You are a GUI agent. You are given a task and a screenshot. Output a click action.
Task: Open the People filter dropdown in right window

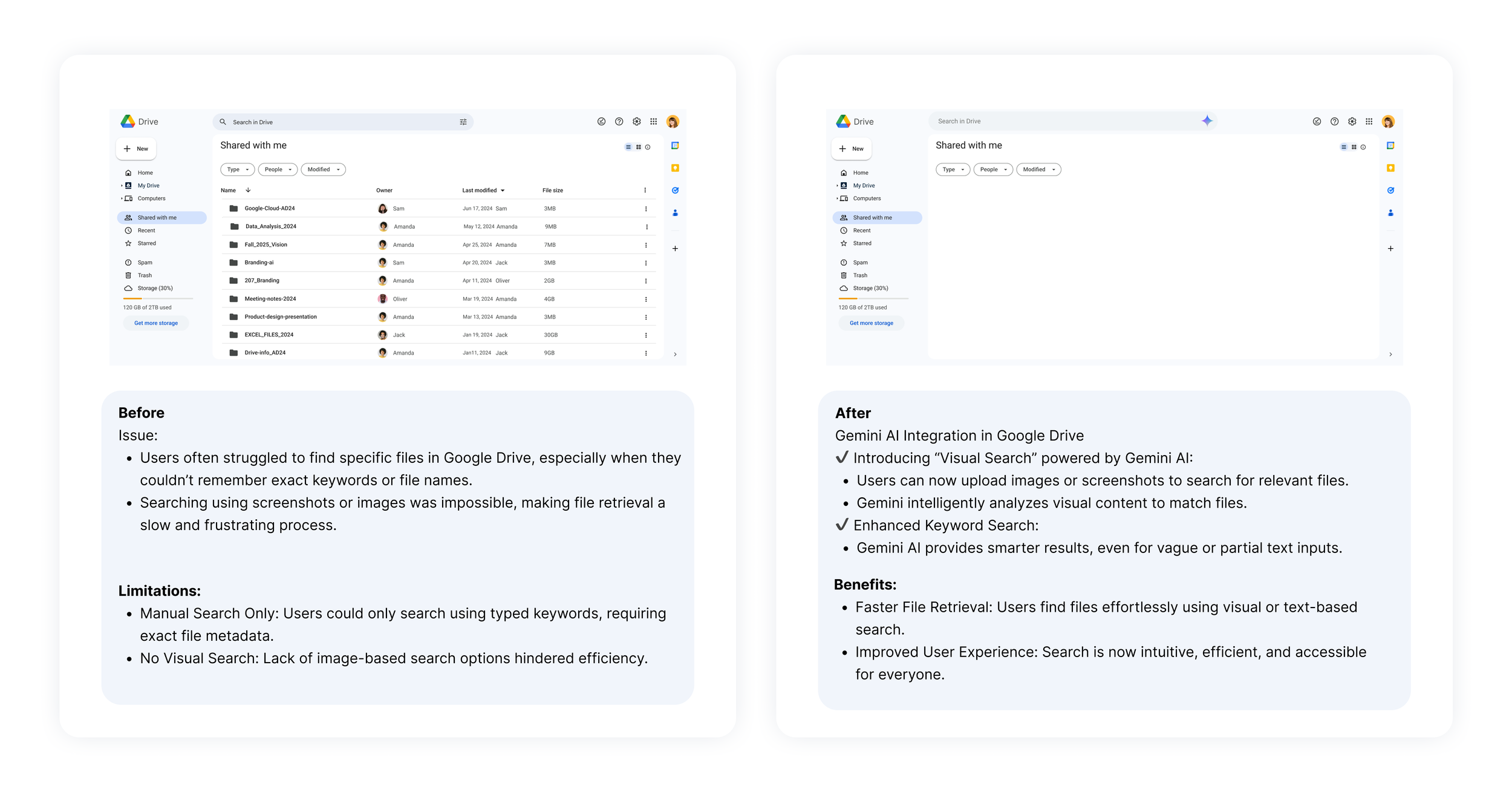pos(993,169)
